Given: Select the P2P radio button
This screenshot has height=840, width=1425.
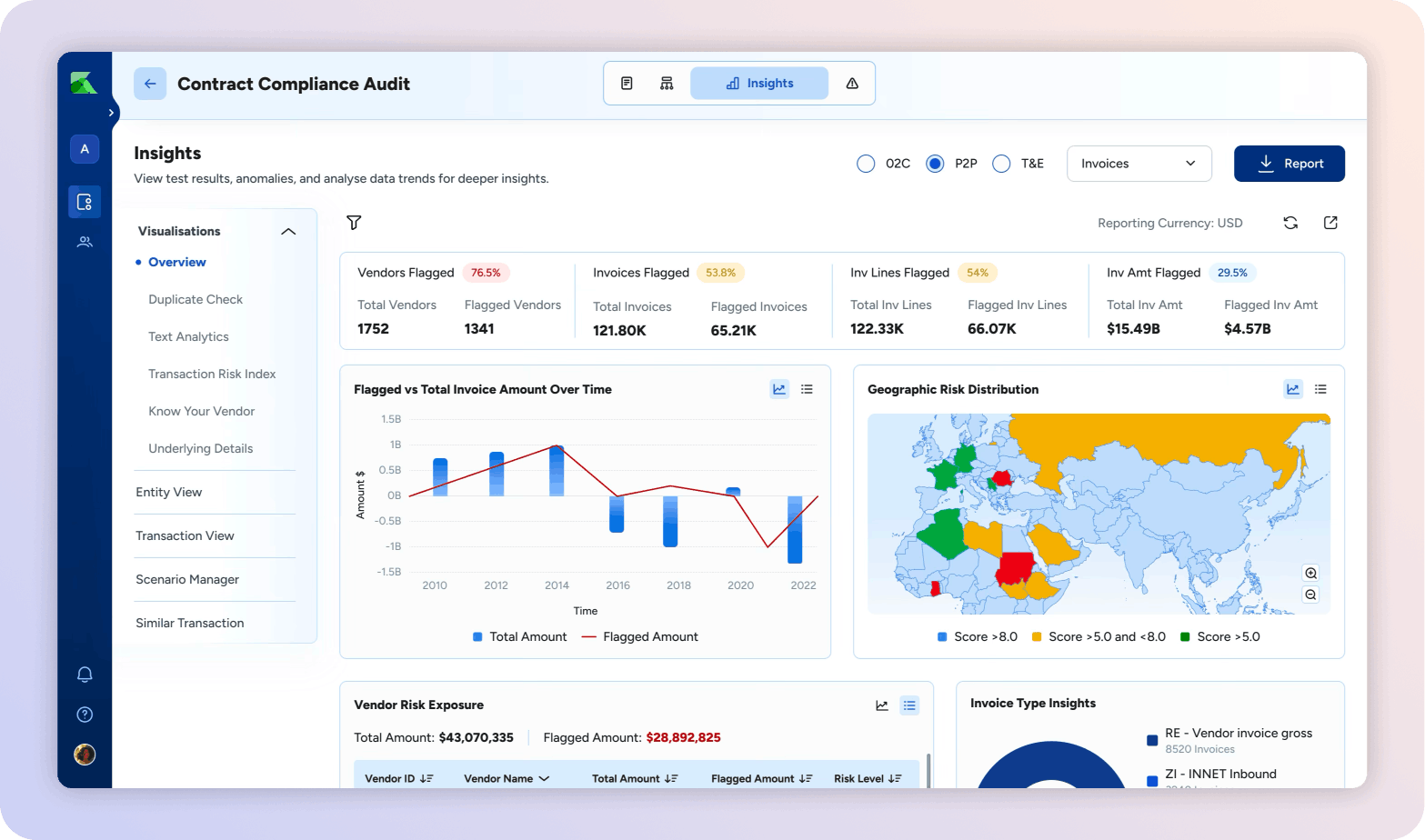Looking at the screenshot, I should 935,164.
